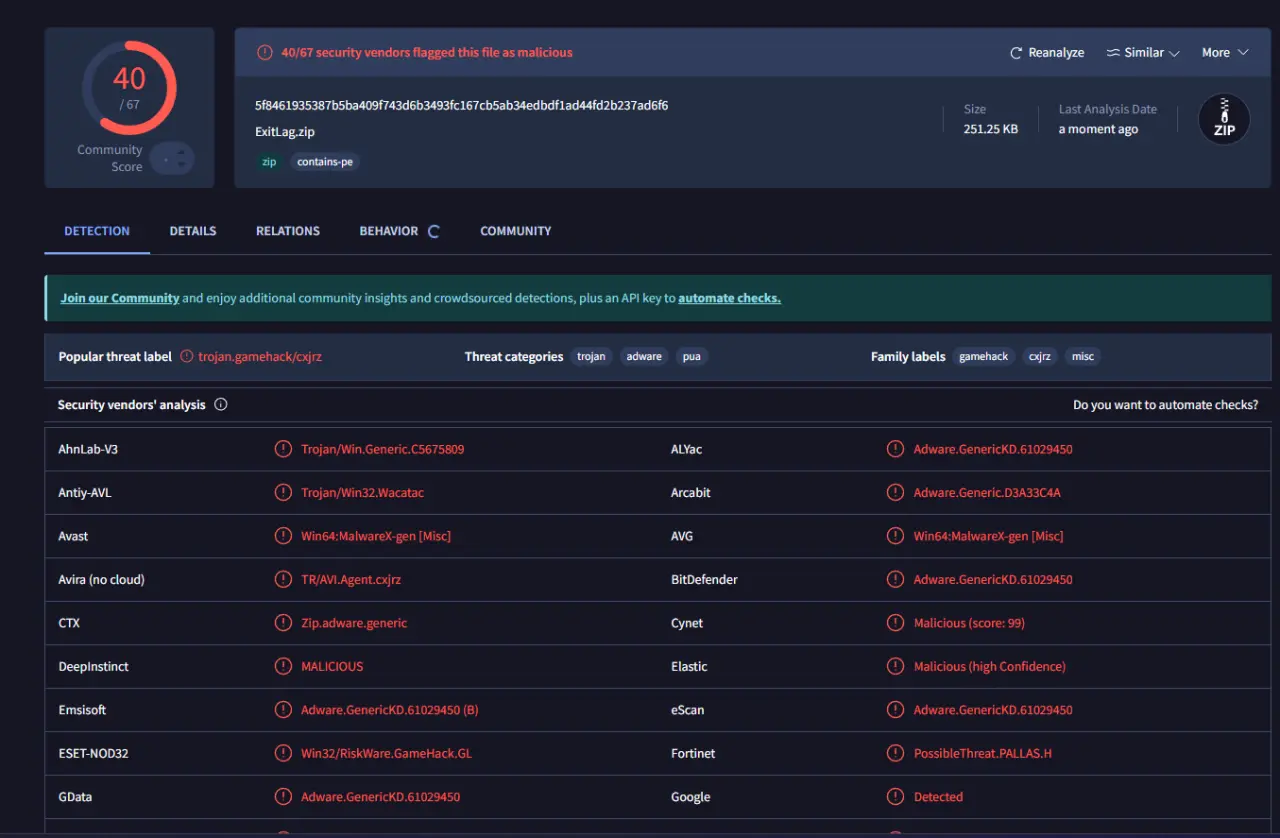
Task: Click the info icon beside Security vendors' analysis
Action: tap(221, 405)
